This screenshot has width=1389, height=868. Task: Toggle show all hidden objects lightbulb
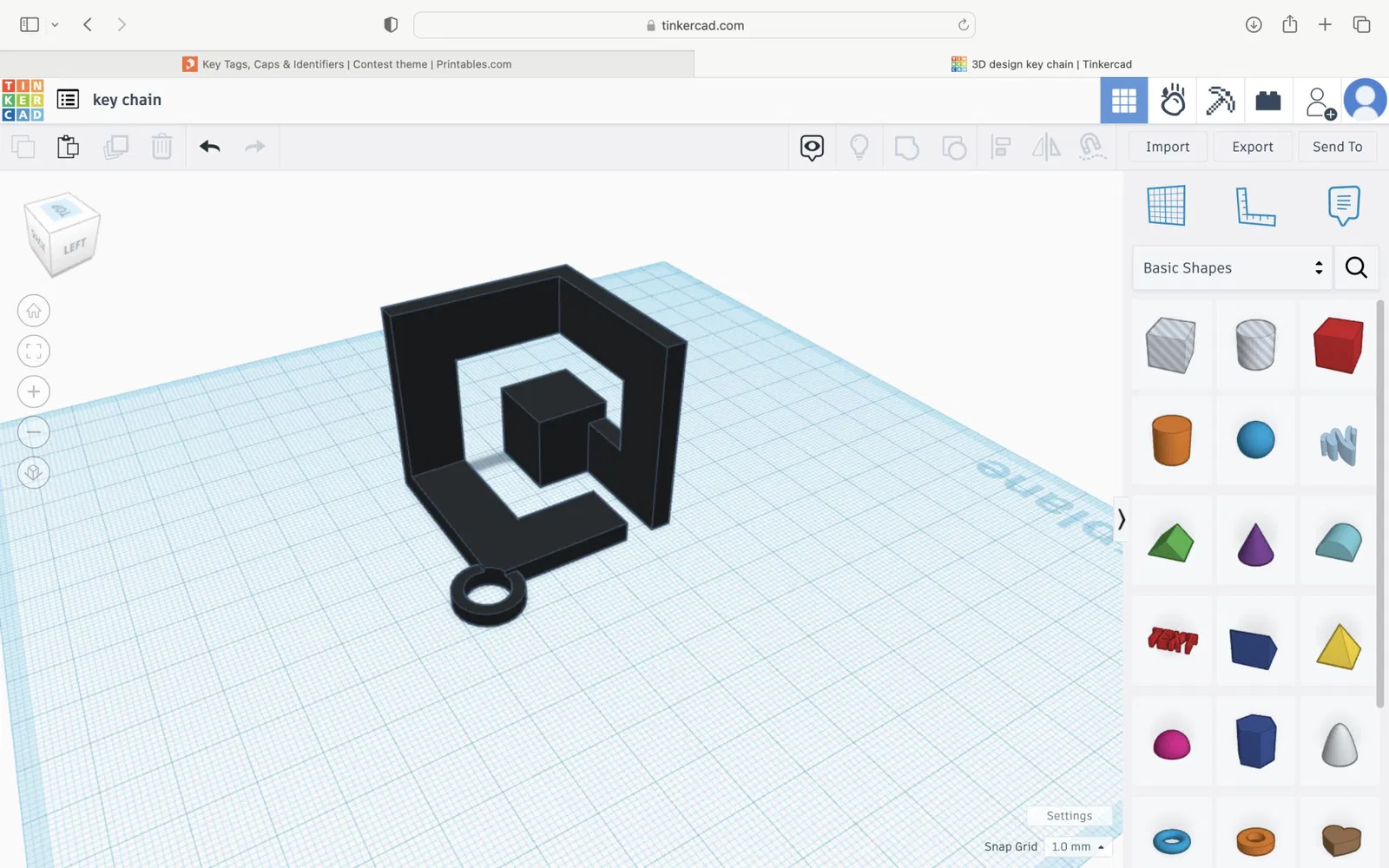[859, 147]
